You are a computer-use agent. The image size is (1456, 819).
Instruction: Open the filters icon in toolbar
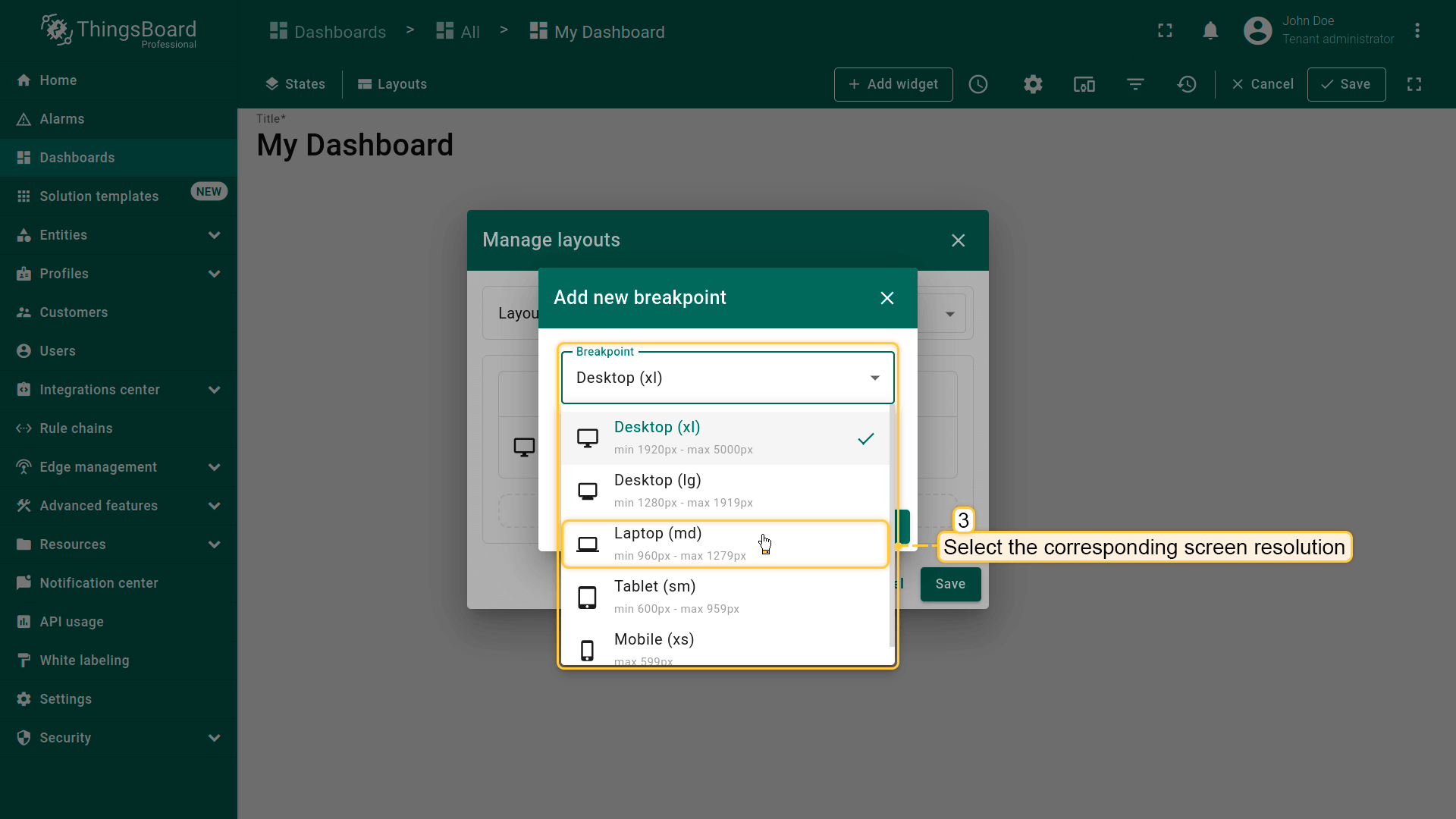(x=1135, y=84)
